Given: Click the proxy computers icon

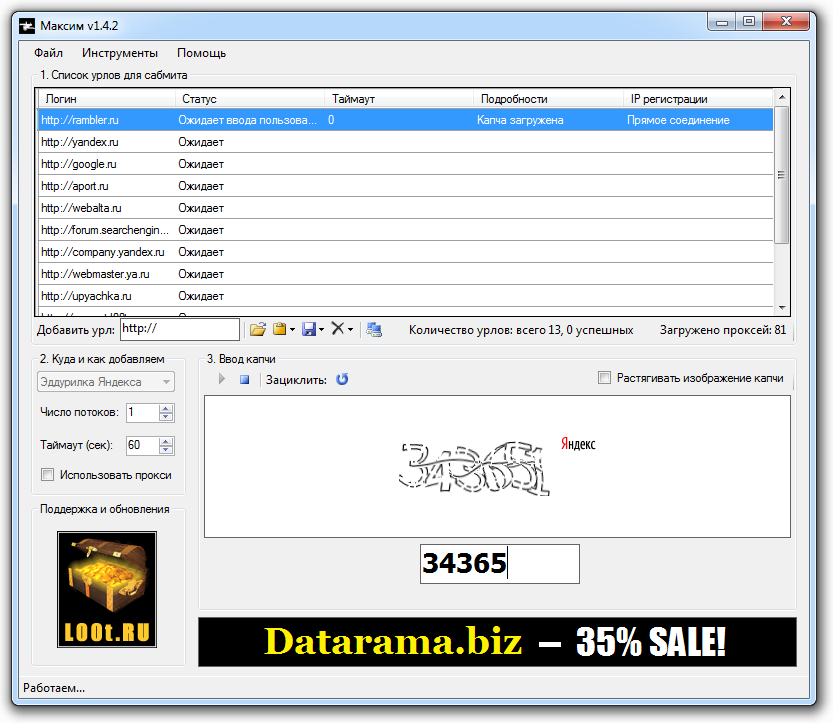Looking at the screenshot, I should (x=374, y=329).
